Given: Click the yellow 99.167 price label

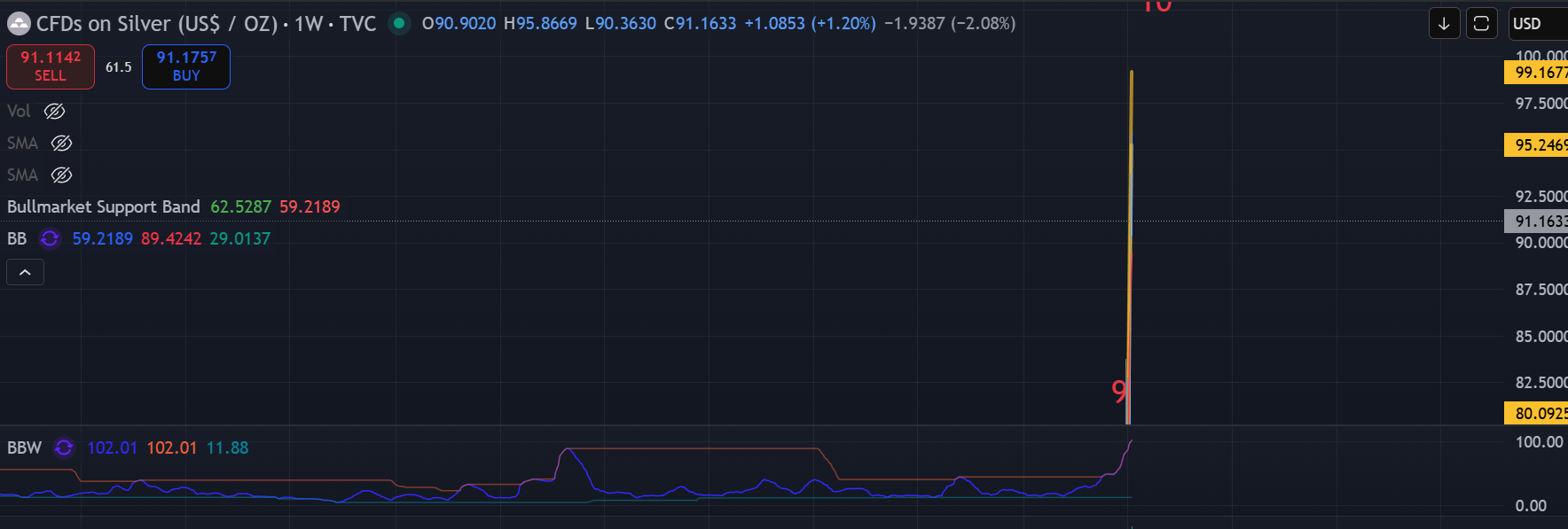Looking at the screenshot, I should [1539, 73].
